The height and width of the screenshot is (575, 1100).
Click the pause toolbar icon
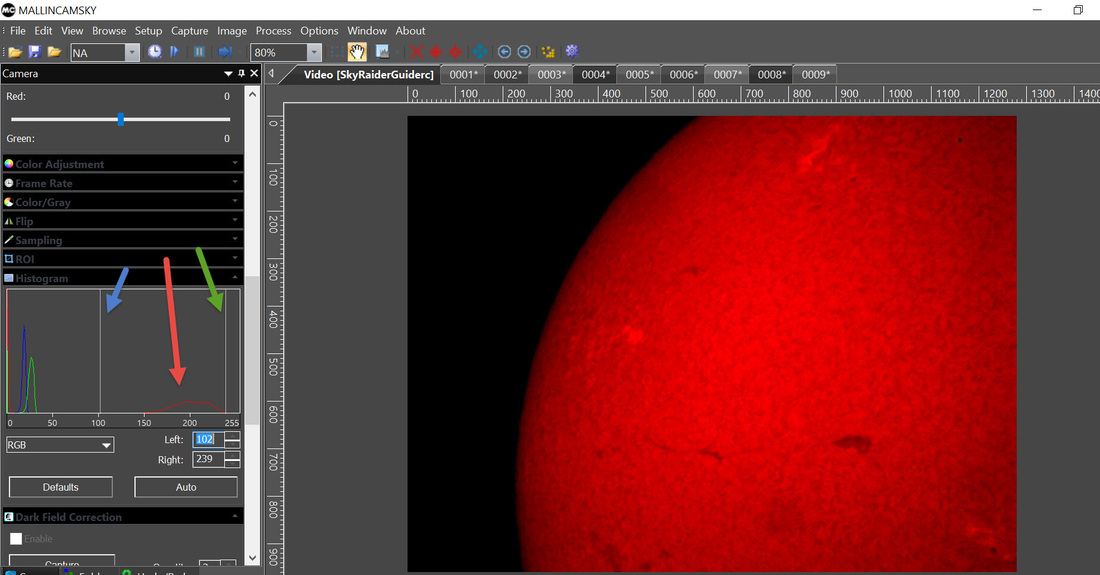(199, 52)
